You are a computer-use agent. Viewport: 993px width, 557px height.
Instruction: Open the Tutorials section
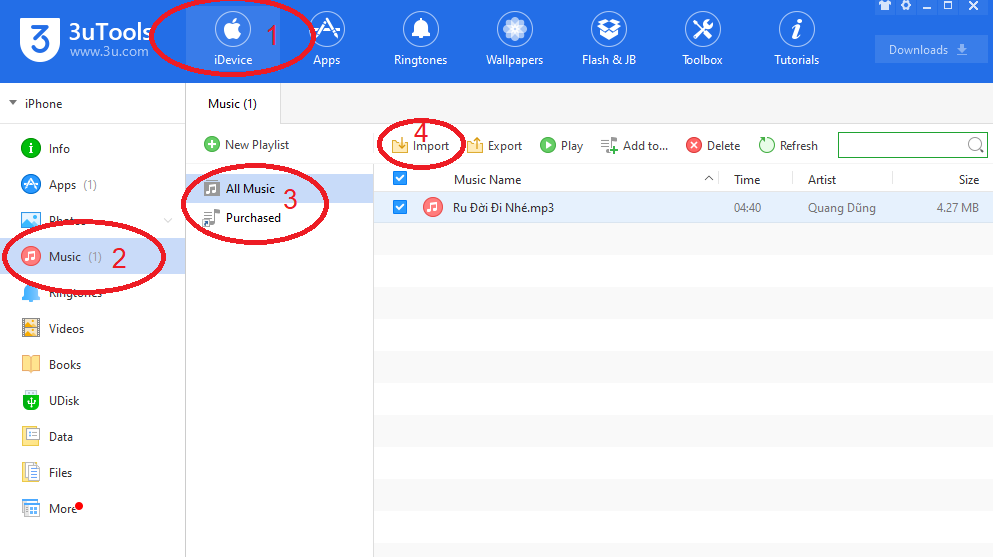797,41
